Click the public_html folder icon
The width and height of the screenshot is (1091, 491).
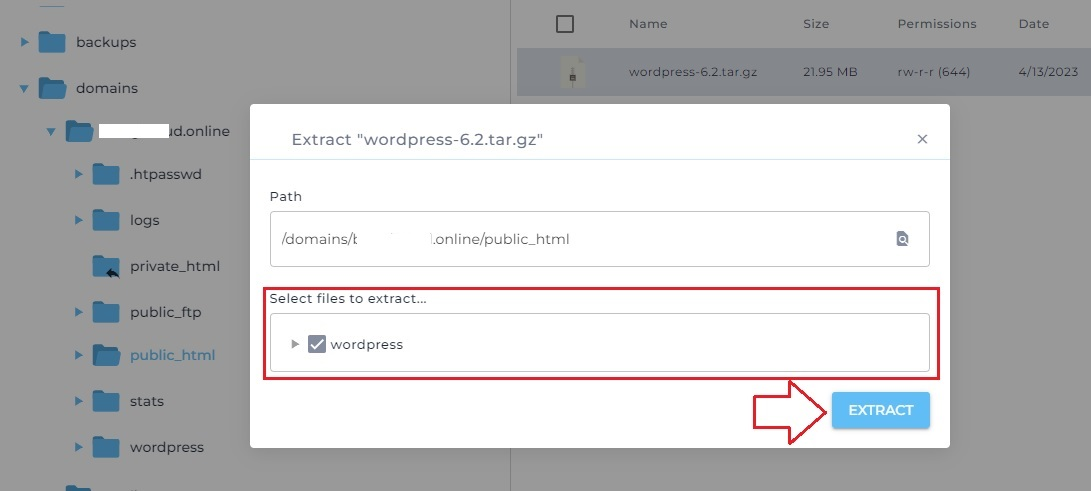[x=106, y=355]
